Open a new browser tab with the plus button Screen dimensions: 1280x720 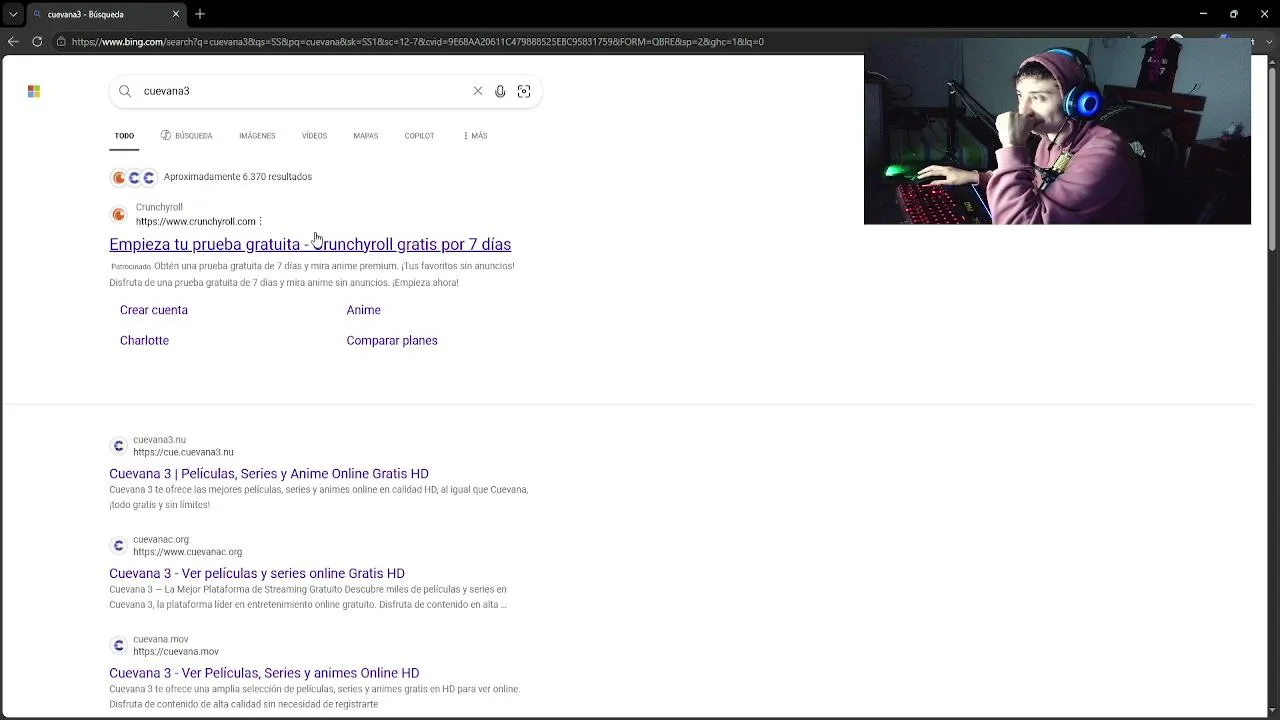tap(200, 14)
